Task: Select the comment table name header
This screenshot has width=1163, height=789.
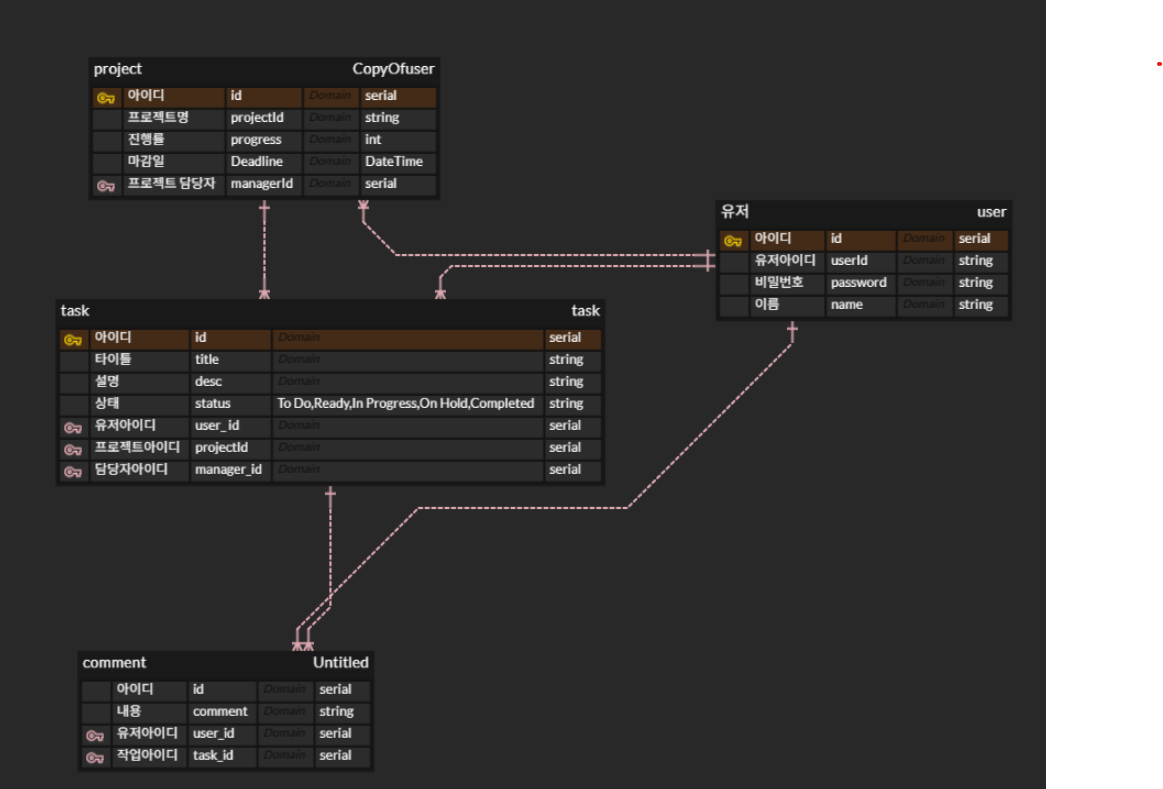Action: pyautogui.click(x=114, y=663)
